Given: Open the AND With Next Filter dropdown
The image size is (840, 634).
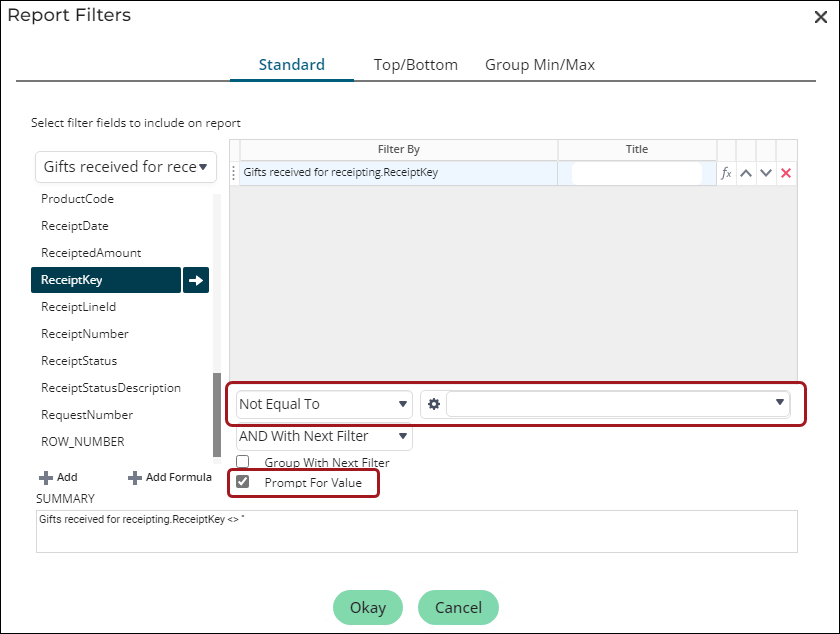Looking at the screenshot, I should tap(324, 436).
